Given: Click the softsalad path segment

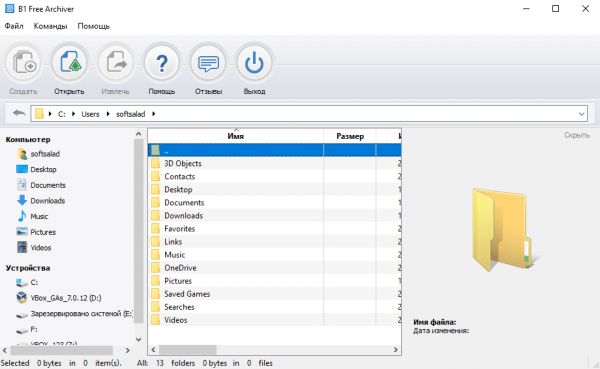Looking at the screenshot, I should 130,114.
